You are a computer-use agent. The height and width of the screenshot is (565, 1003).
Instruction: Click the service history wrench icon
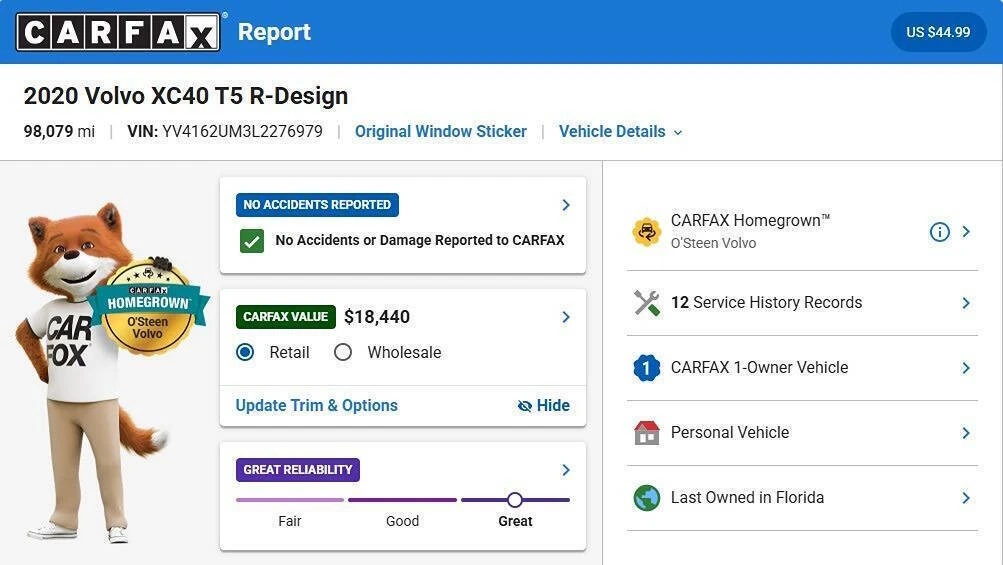(647, 303)
